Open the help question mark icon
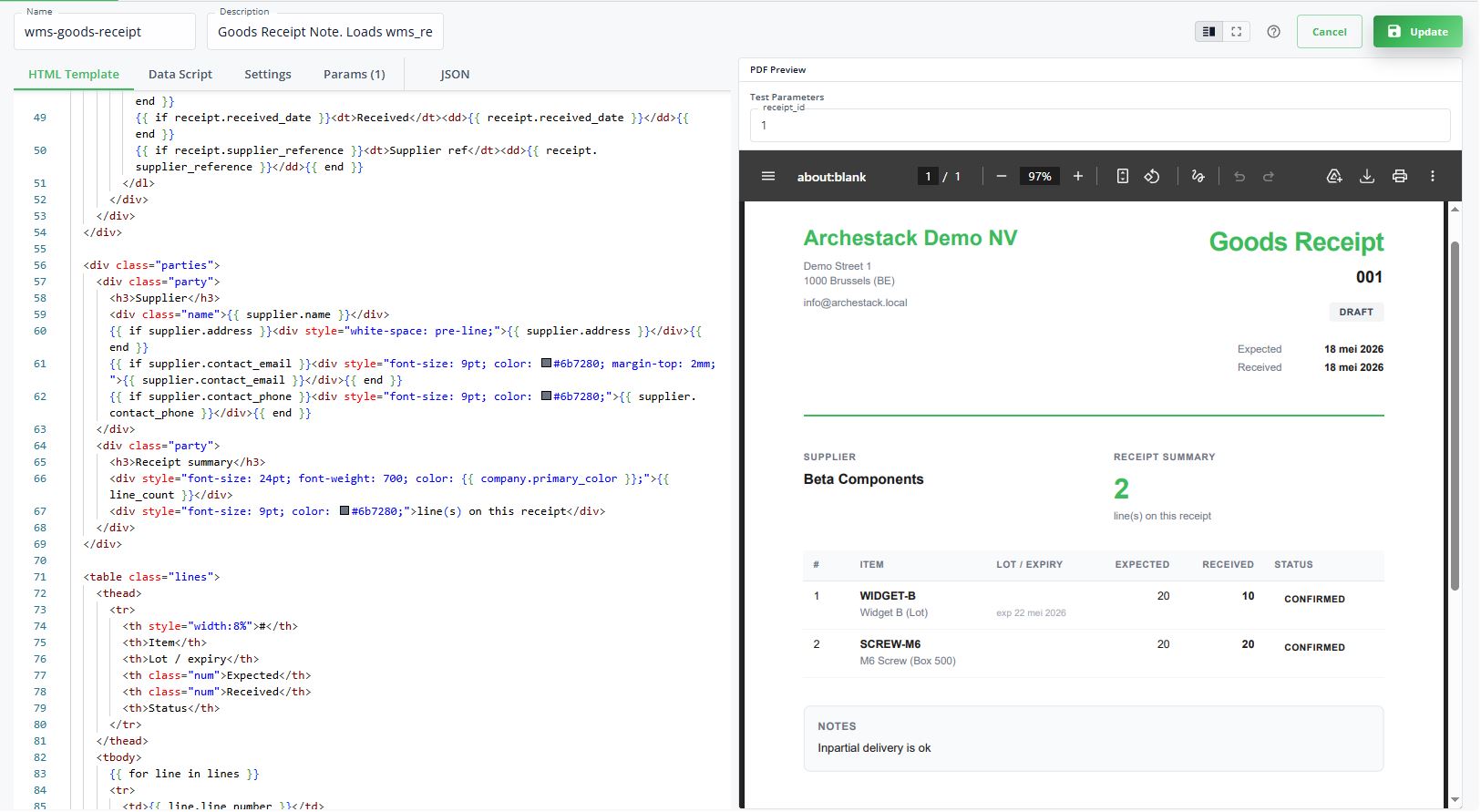Viewport: 1481px width, 812px height. (1274, 31)
